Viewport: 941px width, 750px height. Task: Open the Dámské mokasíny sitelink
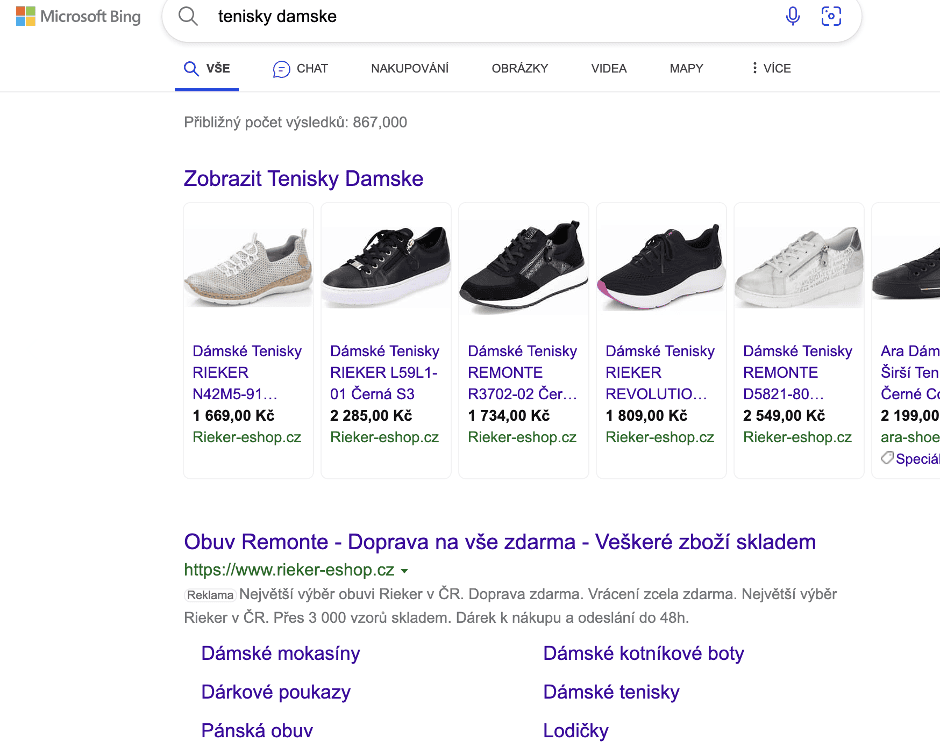coord(280,654)
